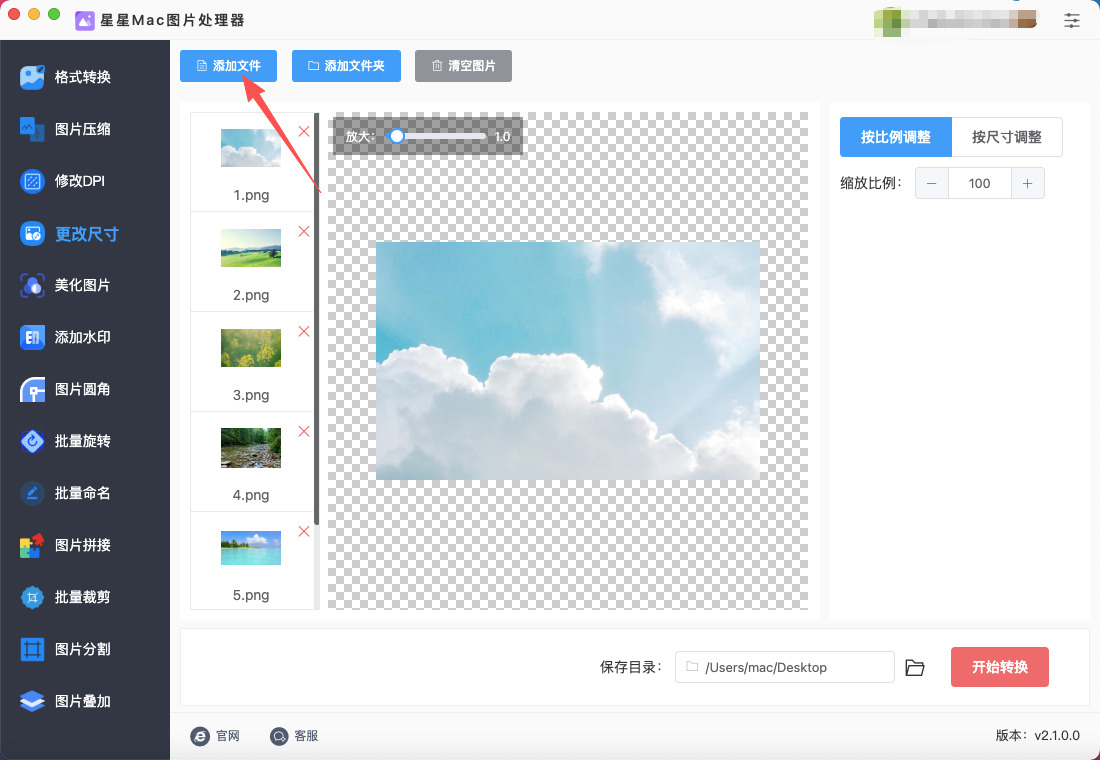
Task: Remove 2.png with its red X
Action: tap(304, 232)
